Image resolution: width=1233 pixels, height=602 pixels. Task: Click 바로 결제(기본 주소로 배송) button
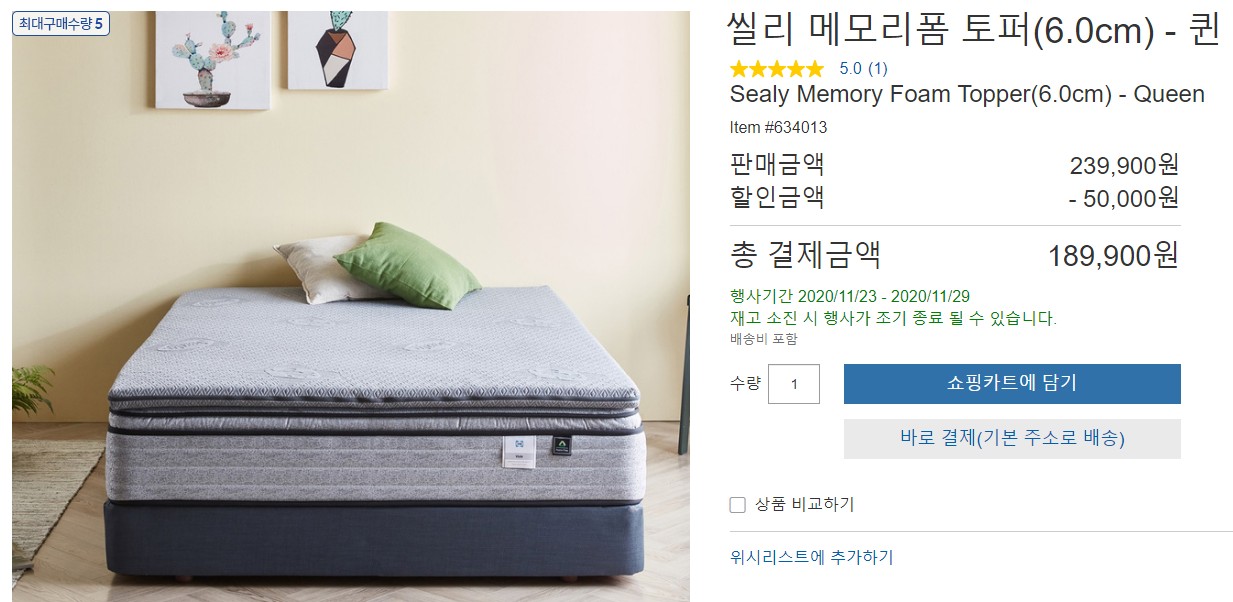pyautogui.click(x=1012, y=438)
